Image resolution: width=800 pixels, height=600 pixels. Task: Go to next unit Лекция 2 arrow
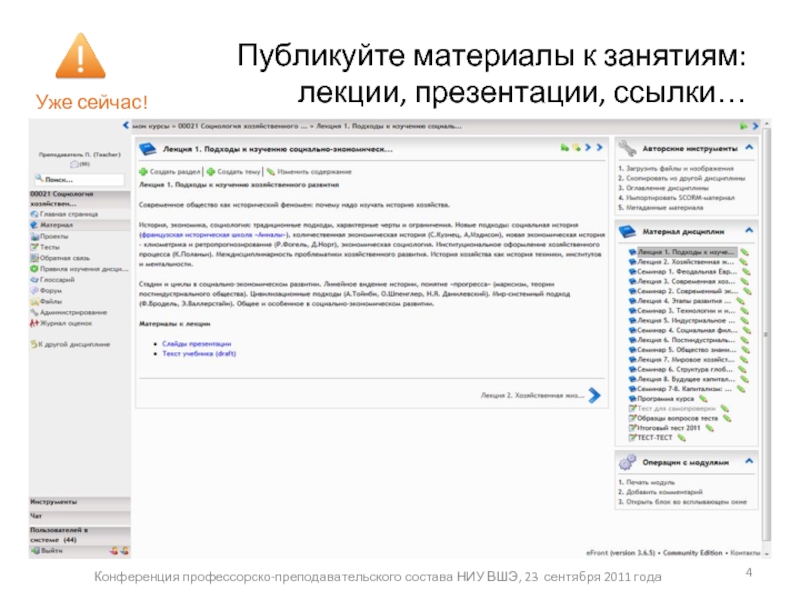(594, 395)
